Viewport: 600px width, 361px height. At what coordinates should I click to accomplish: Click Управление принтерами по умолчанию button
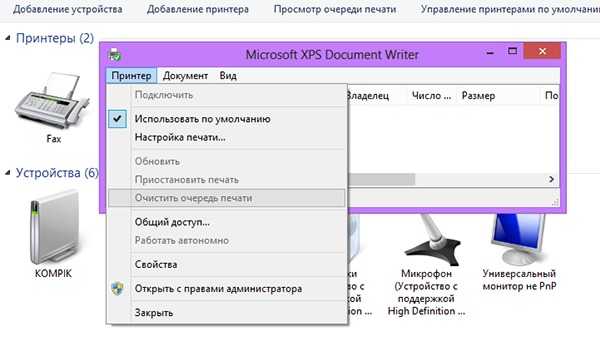point(510,9)
